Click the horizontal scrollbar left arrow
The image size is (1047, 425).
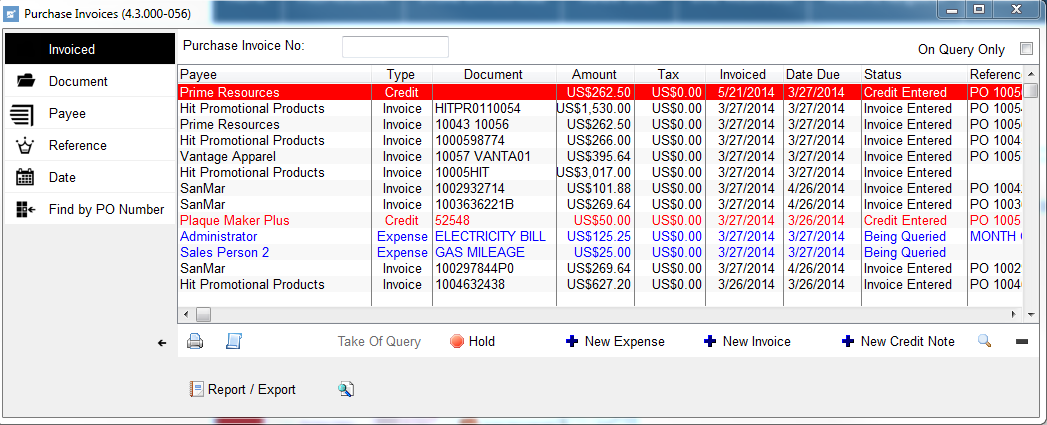tap(186, 314)
